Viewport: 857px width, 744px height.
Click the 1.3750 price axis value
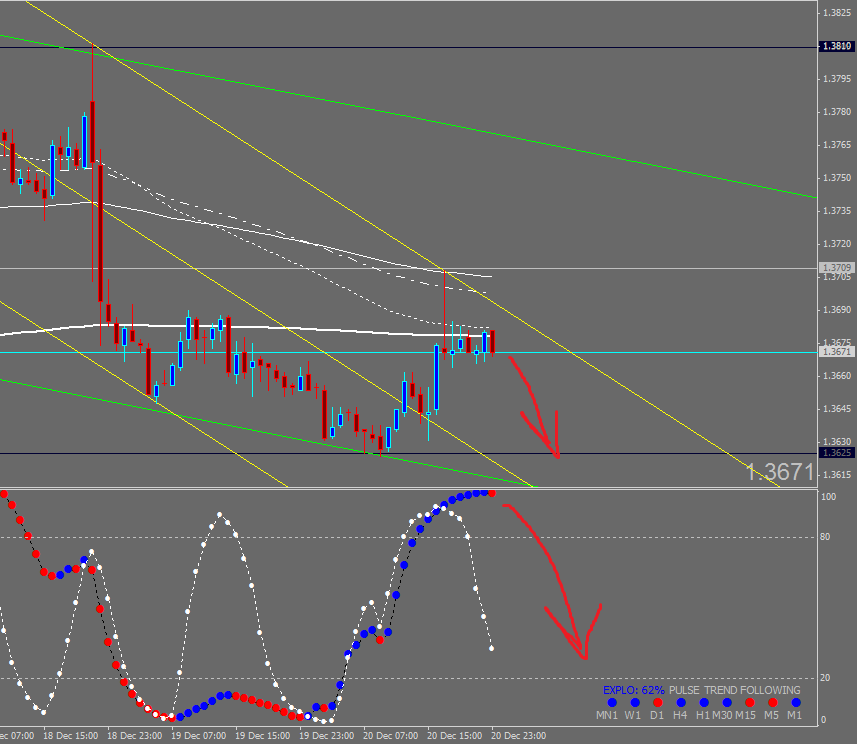(837, 178)
